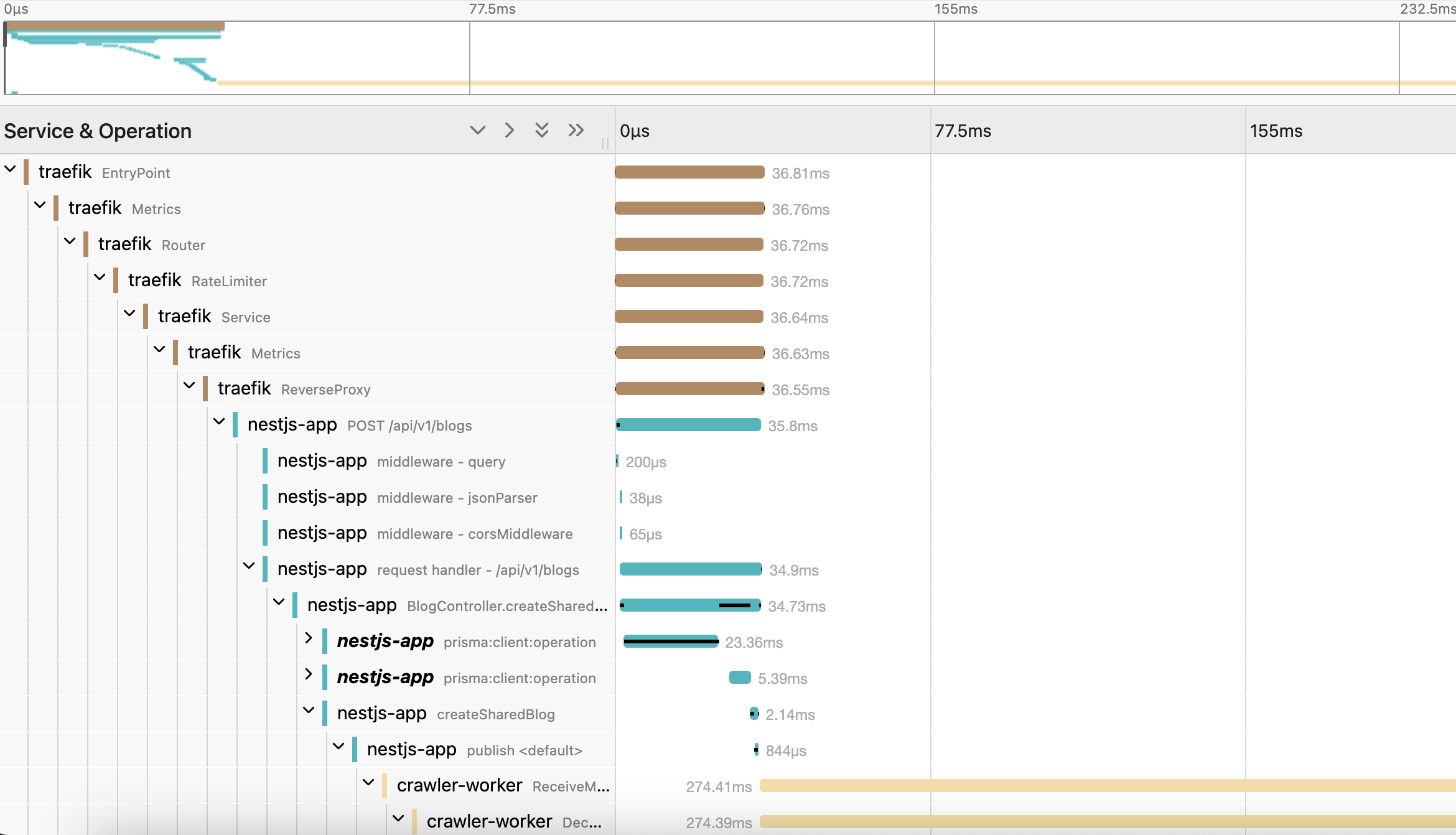
Task: Collapse the traefik RateLimiter span
Action: 100,278
